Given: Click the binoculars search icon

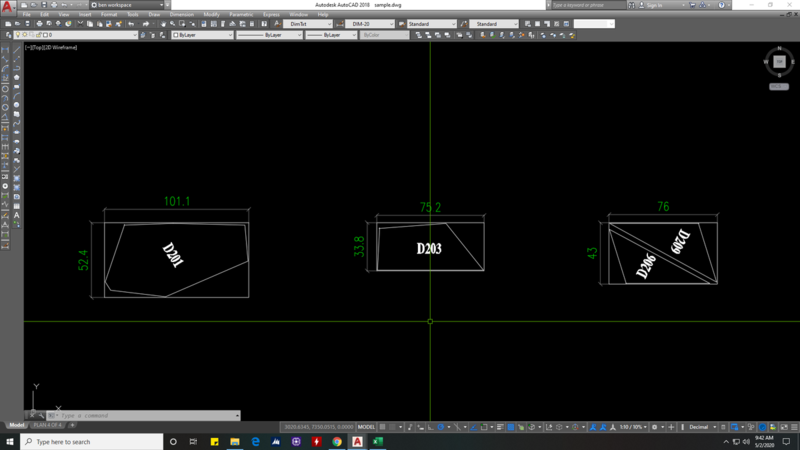Looking at the screenshot, I should click(632, 5).
